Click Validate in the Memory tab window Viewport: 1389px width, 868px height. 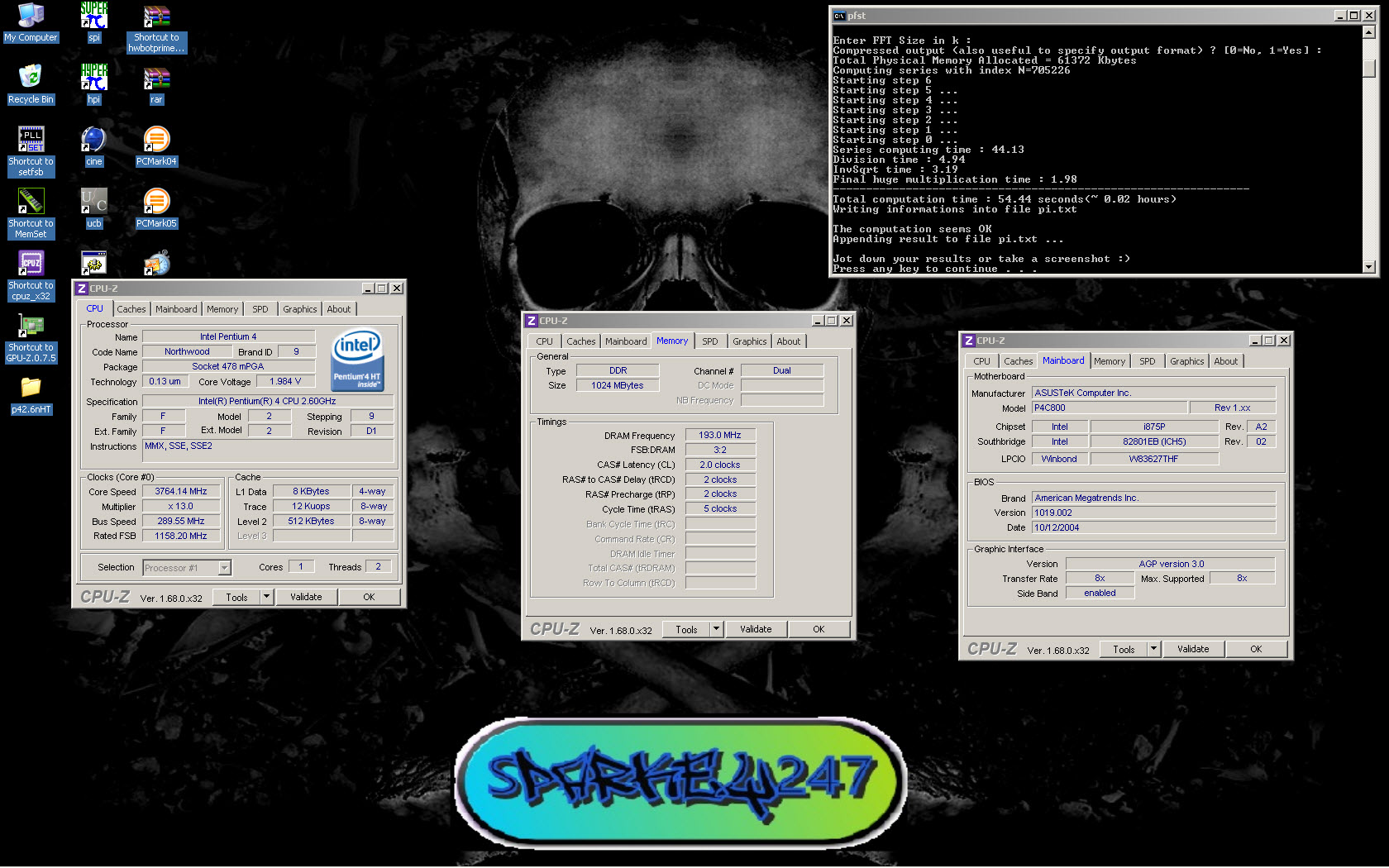click(756, 629)
